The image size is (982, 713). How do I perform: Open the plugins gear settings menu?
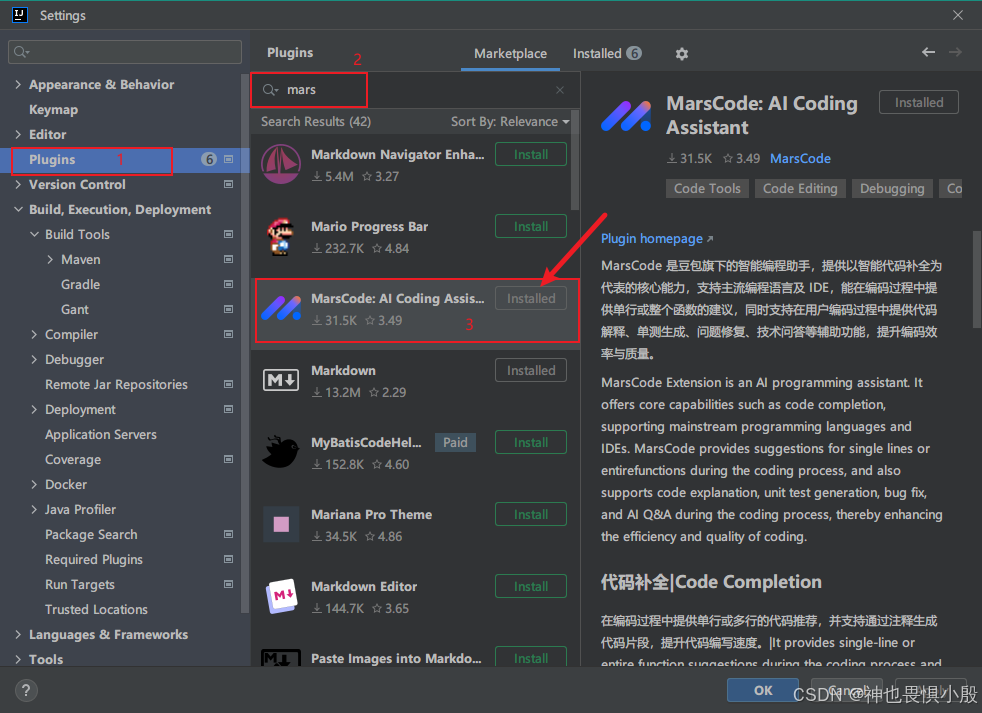click(681, 54)
